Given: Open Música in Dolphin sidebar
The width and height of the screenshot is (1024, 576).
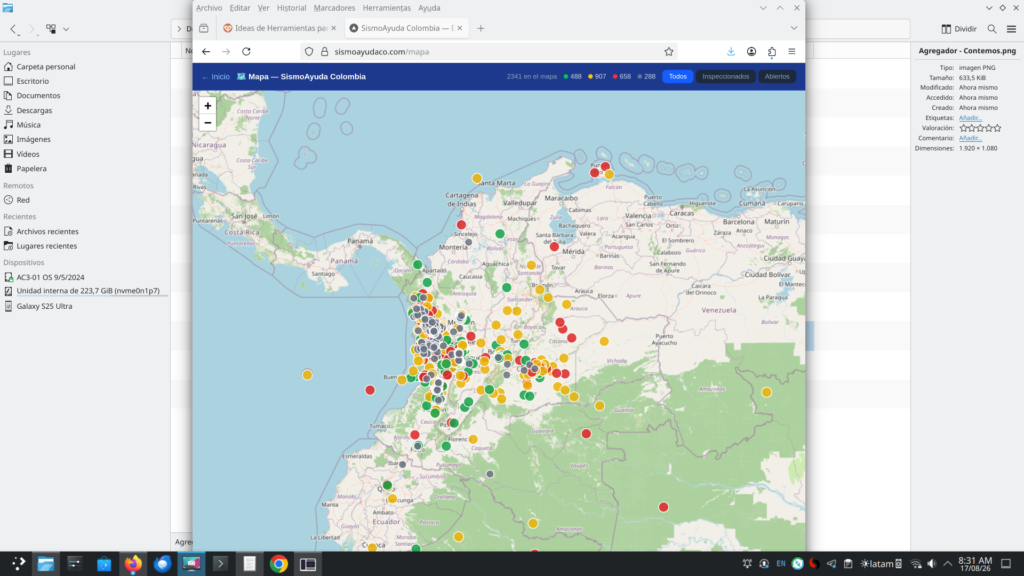Looking at the screenshot, I should 28,125.
